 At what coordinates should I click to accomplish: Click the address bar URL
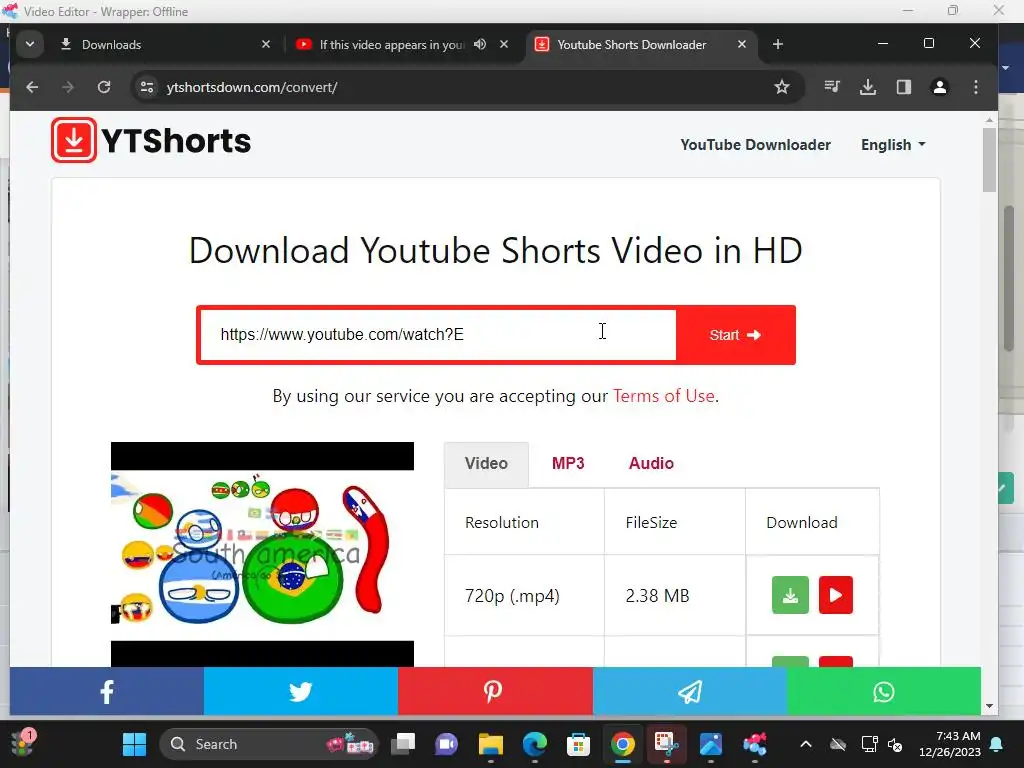point(251,87)
